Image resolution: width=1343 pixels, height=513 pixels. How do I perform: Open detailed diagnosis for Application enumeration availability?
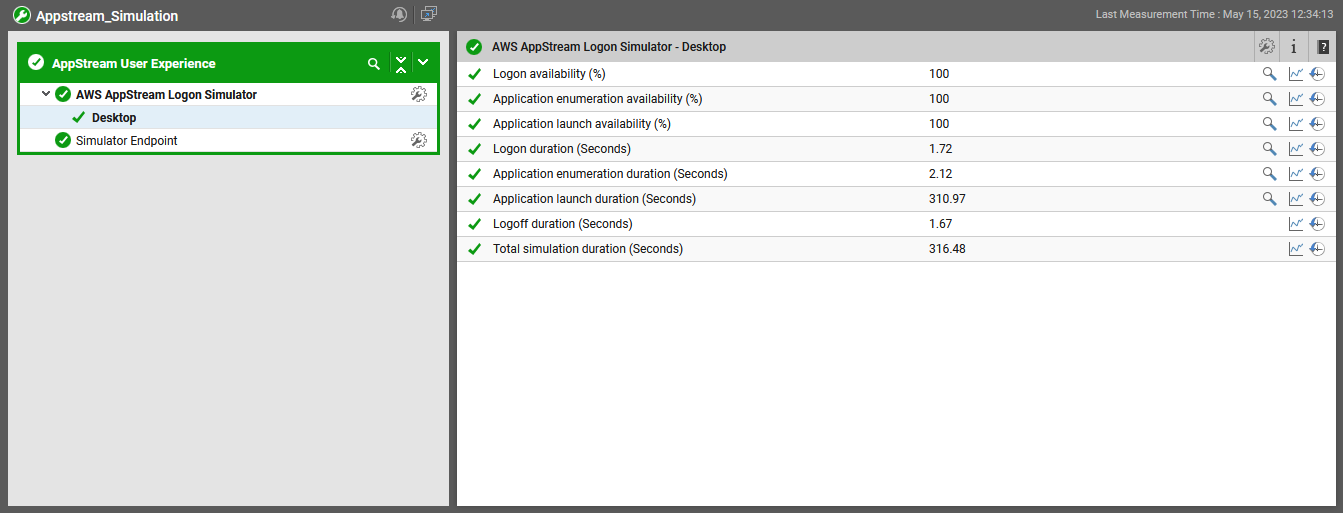1269,98
